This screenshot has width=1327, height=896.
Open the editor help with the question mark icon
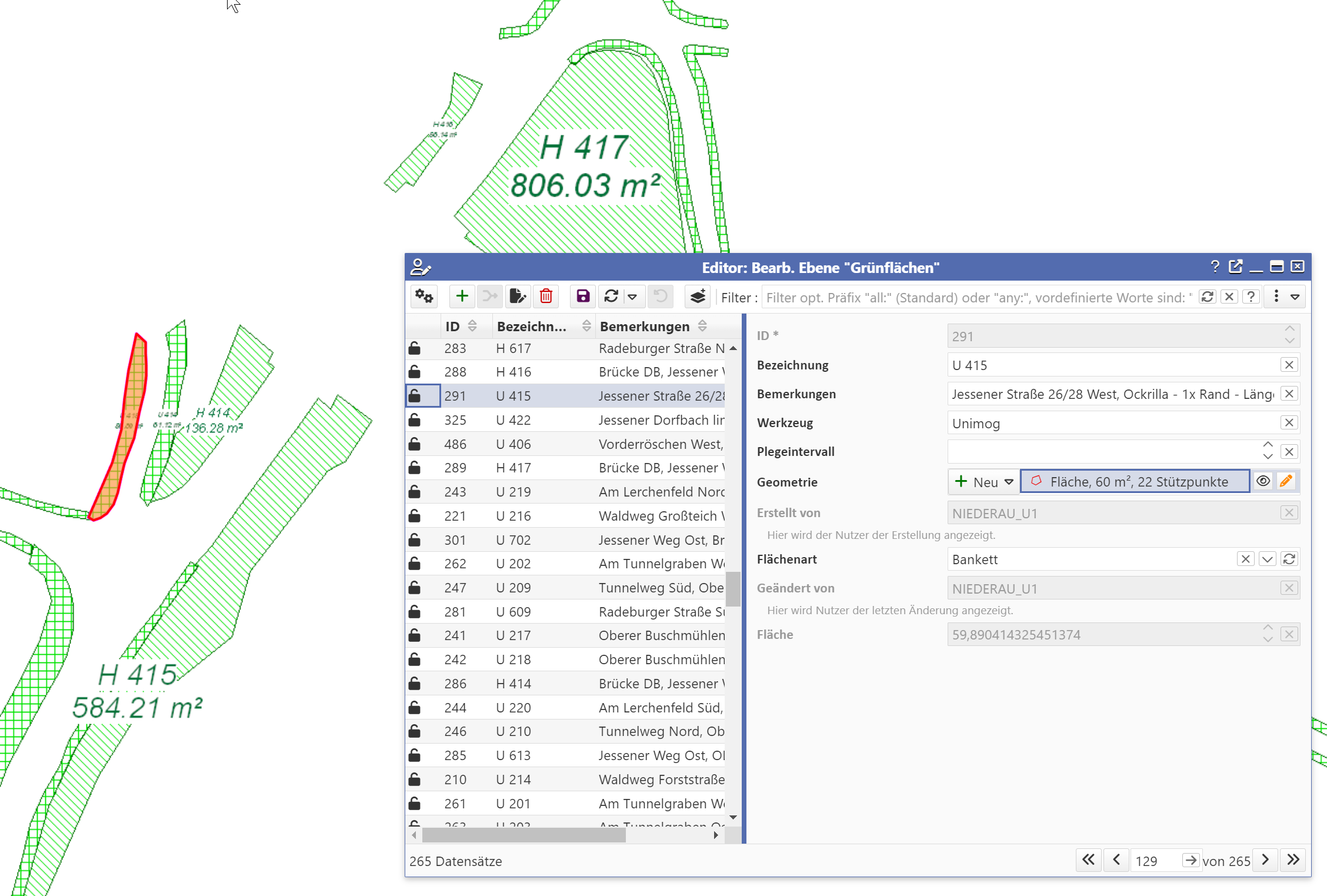(x=1214, y=267)
